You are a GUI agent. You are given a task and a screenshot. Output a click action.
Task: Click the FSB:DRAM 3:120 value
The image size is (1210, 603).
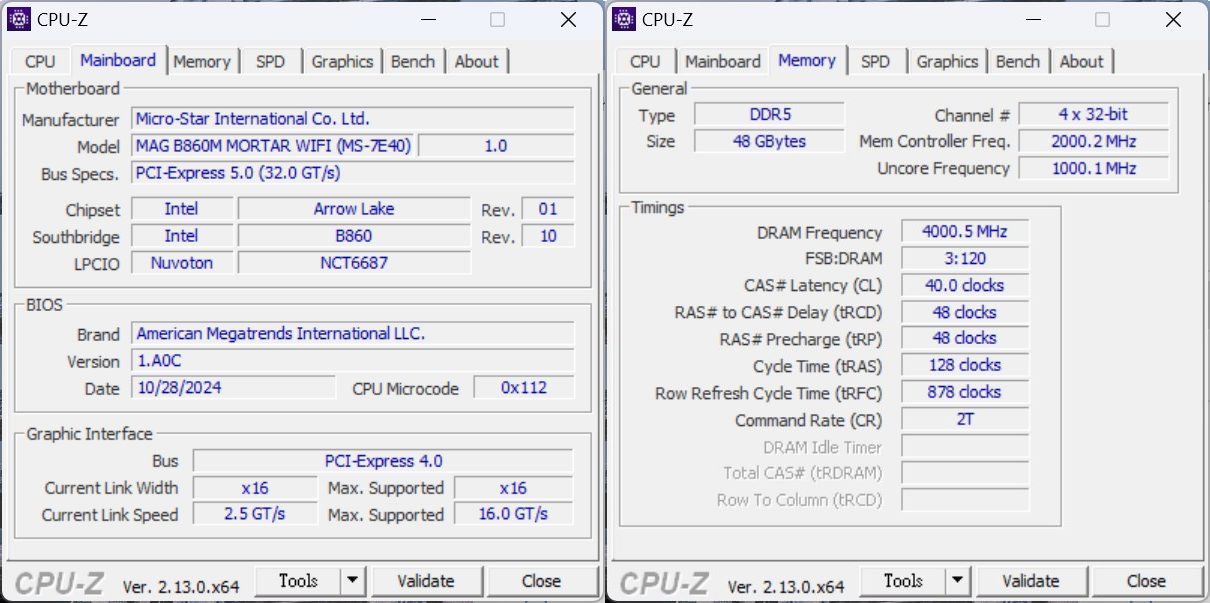964,259
